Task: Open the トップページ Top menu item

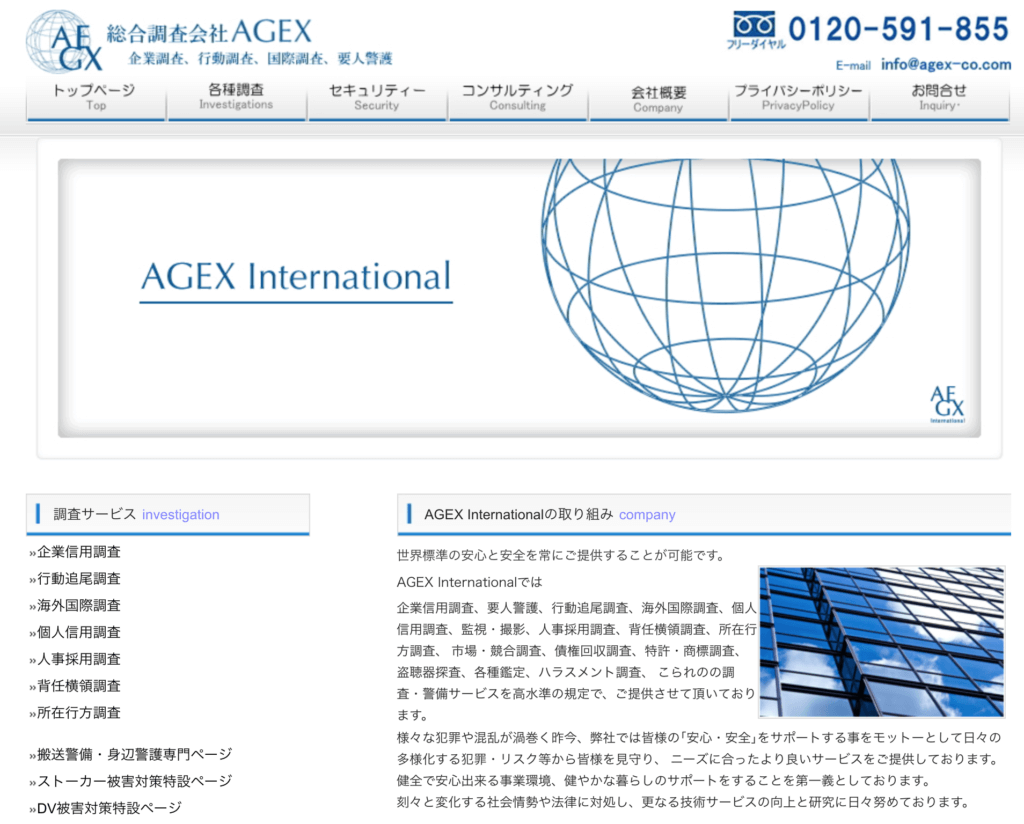Action: pyautogui.click(x=95, y=97)
